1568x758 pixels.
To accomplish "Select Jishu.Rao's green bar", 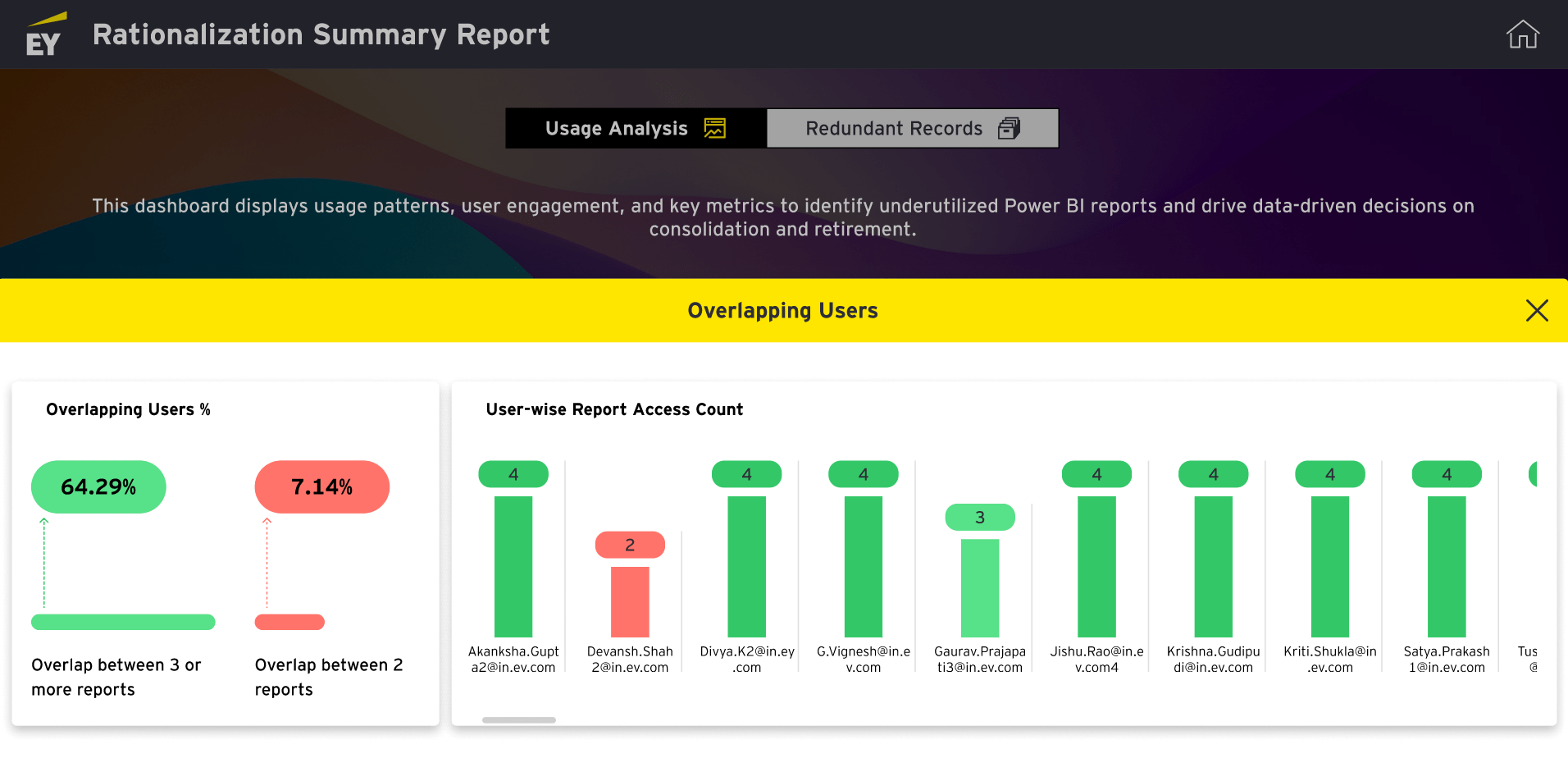I will coord(1096,566).
